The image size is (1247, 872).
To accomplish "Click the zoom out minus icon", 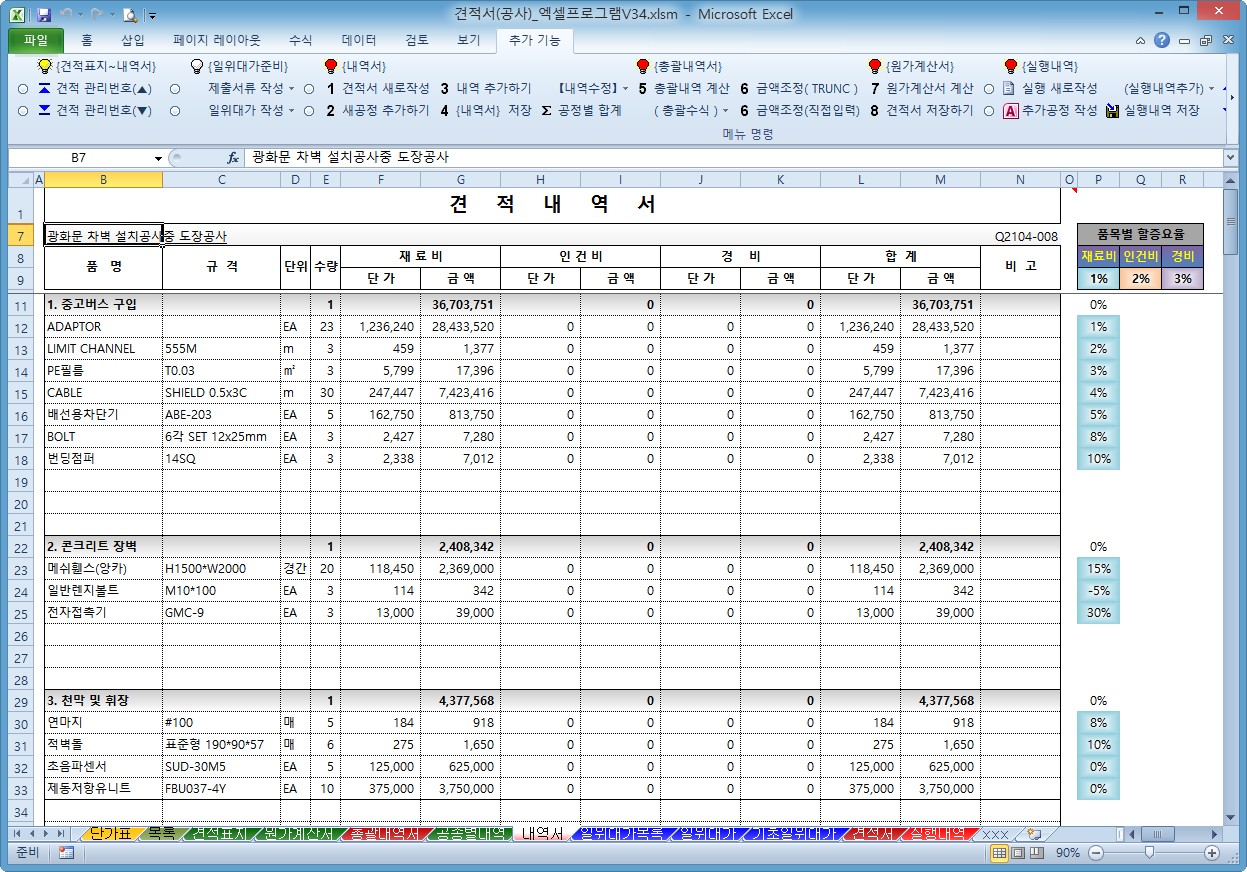I will [1096, 853].
